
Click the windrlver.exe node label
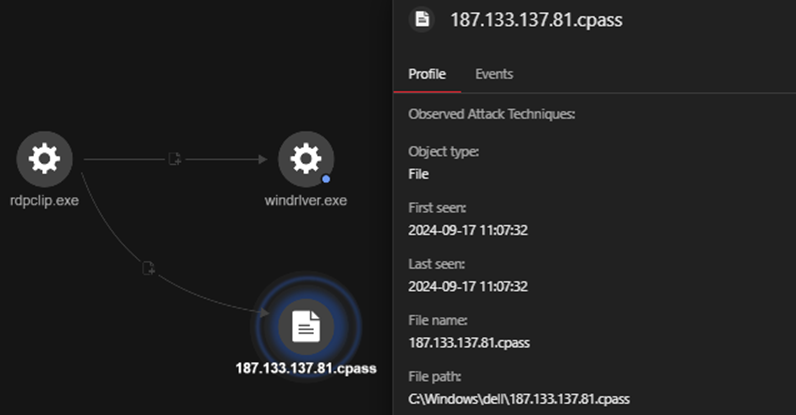coord(305,200)
